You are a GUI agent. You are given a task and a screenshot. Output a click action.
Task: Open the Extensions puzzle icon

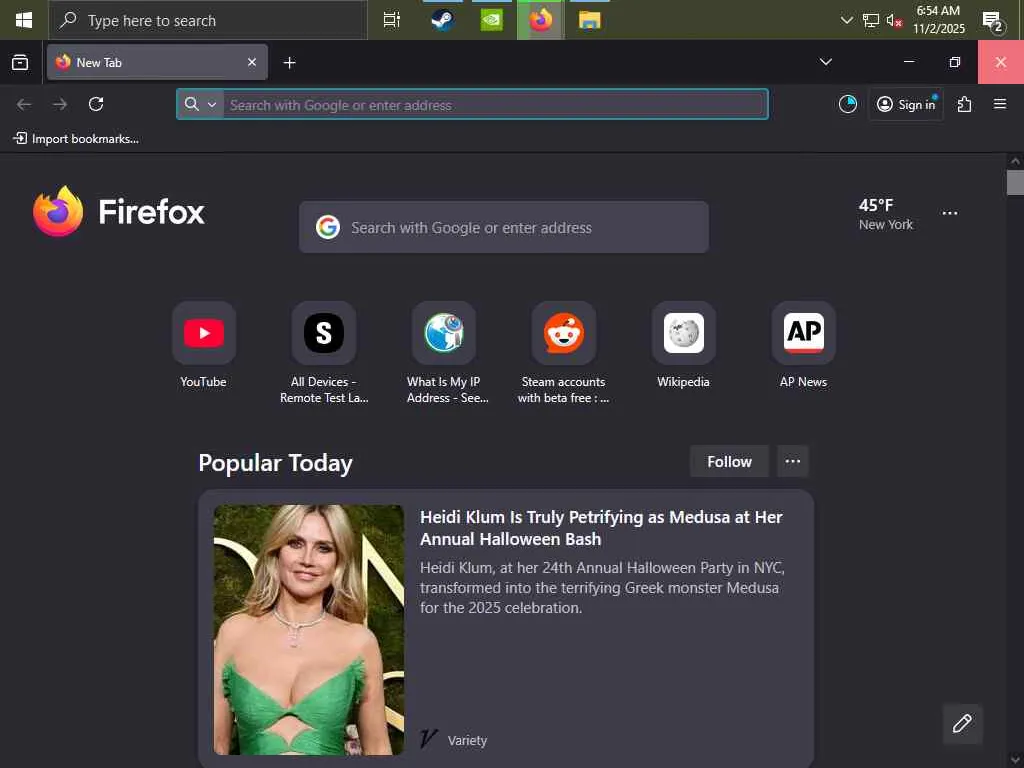[964, 104]
